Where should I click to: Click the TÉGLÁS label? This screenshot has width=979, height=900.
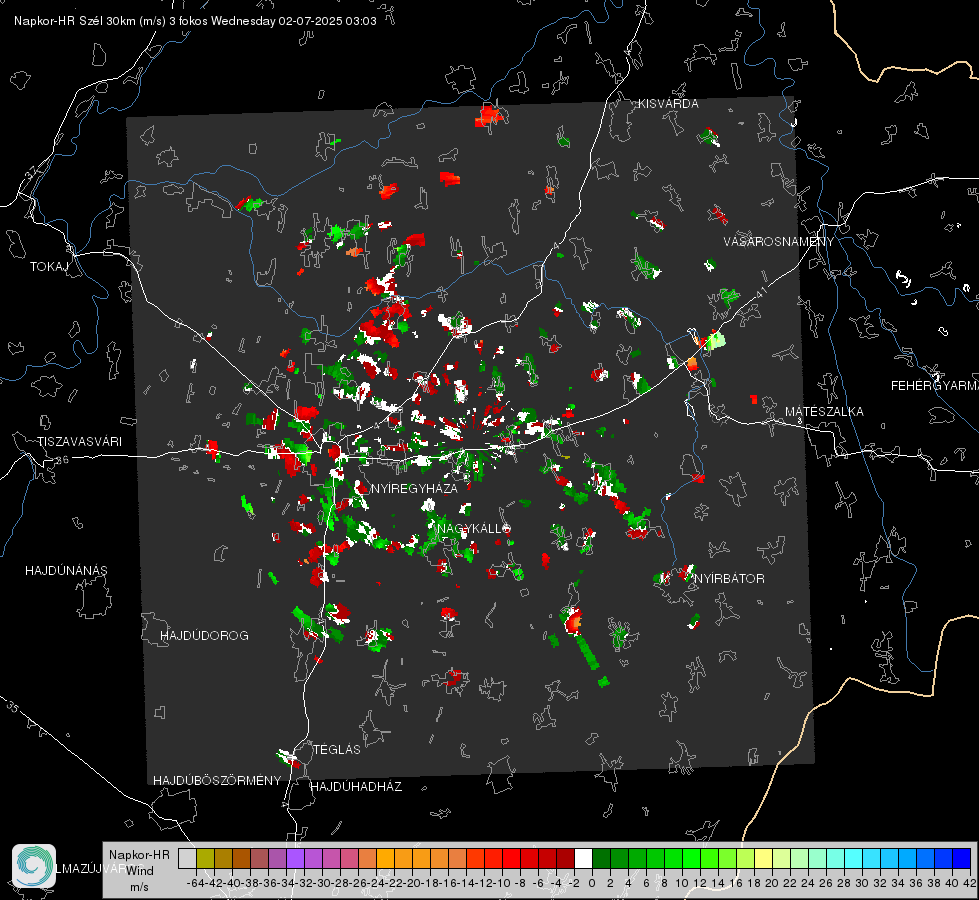click(x=337, y=749)
